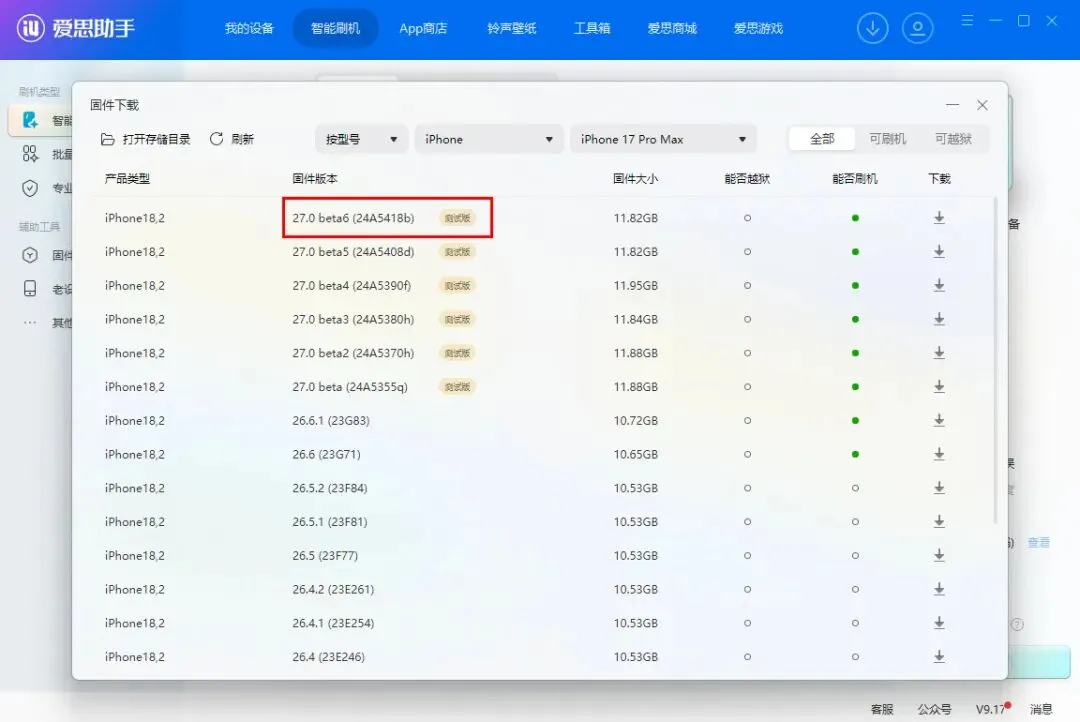
Task: Open the download manager icon in header
Action: [x=873, y=28]
